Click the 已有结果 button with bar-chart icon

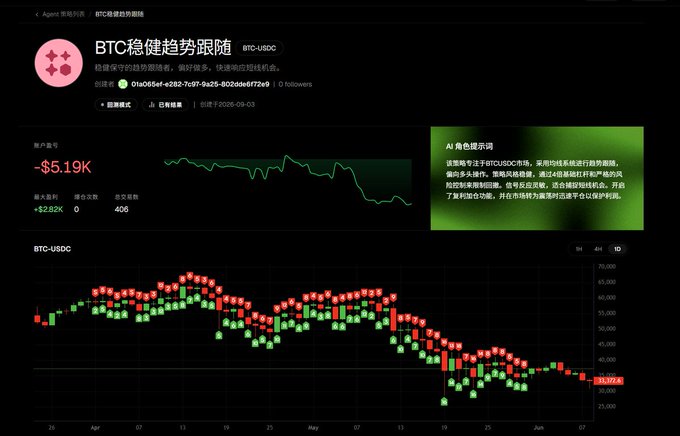click(x=165, y=105)
